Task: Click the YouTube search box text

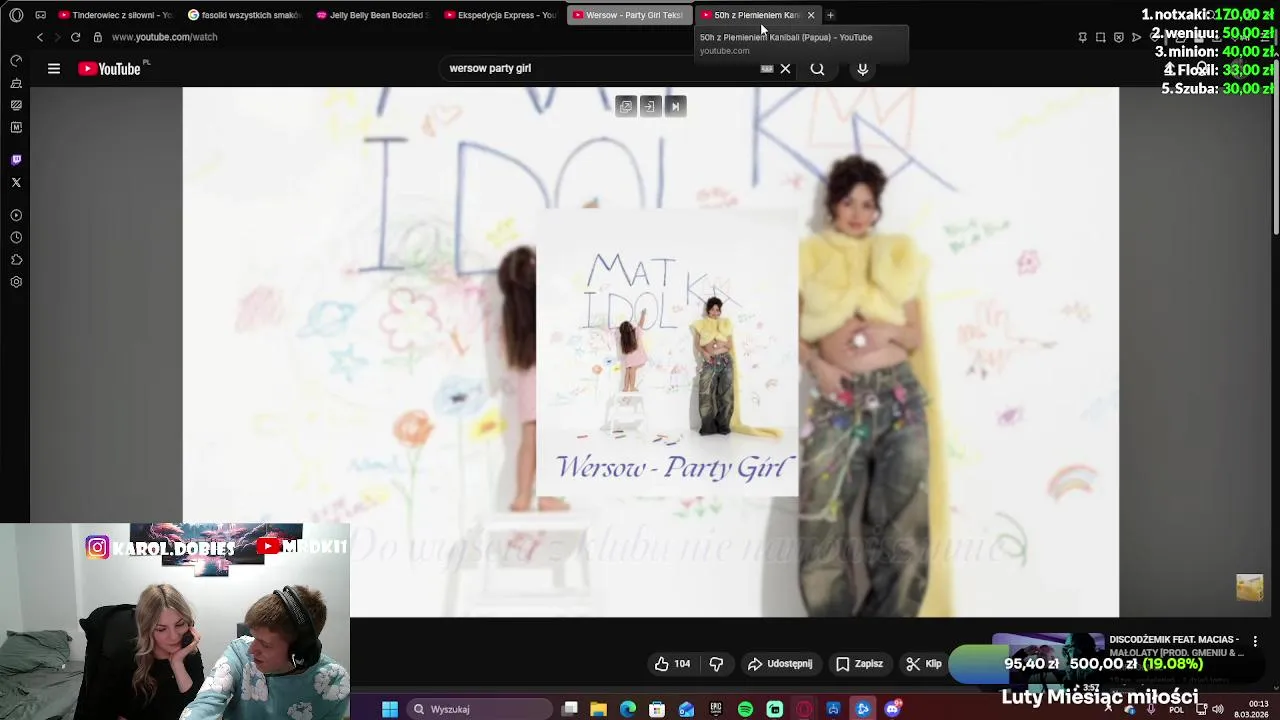Action: click(x=490, y=68)
